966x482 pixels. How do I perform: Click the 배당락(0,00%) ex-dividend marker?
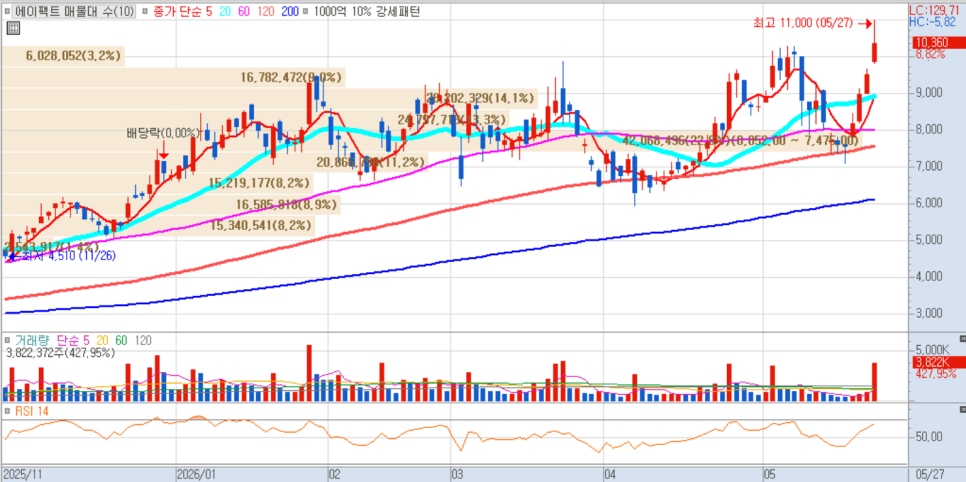point(163,133)
